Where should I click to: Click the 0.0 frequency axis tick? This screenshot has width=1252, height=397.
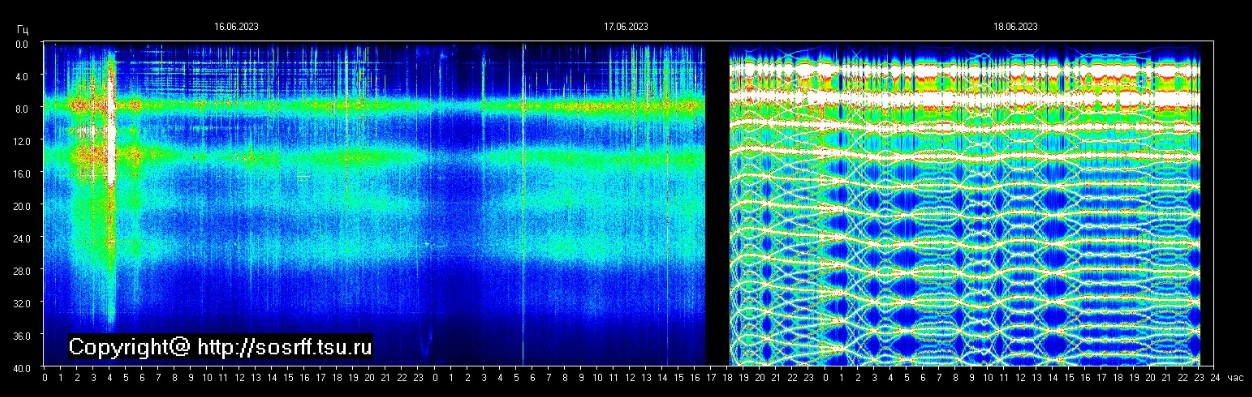[x=22, y=44]
